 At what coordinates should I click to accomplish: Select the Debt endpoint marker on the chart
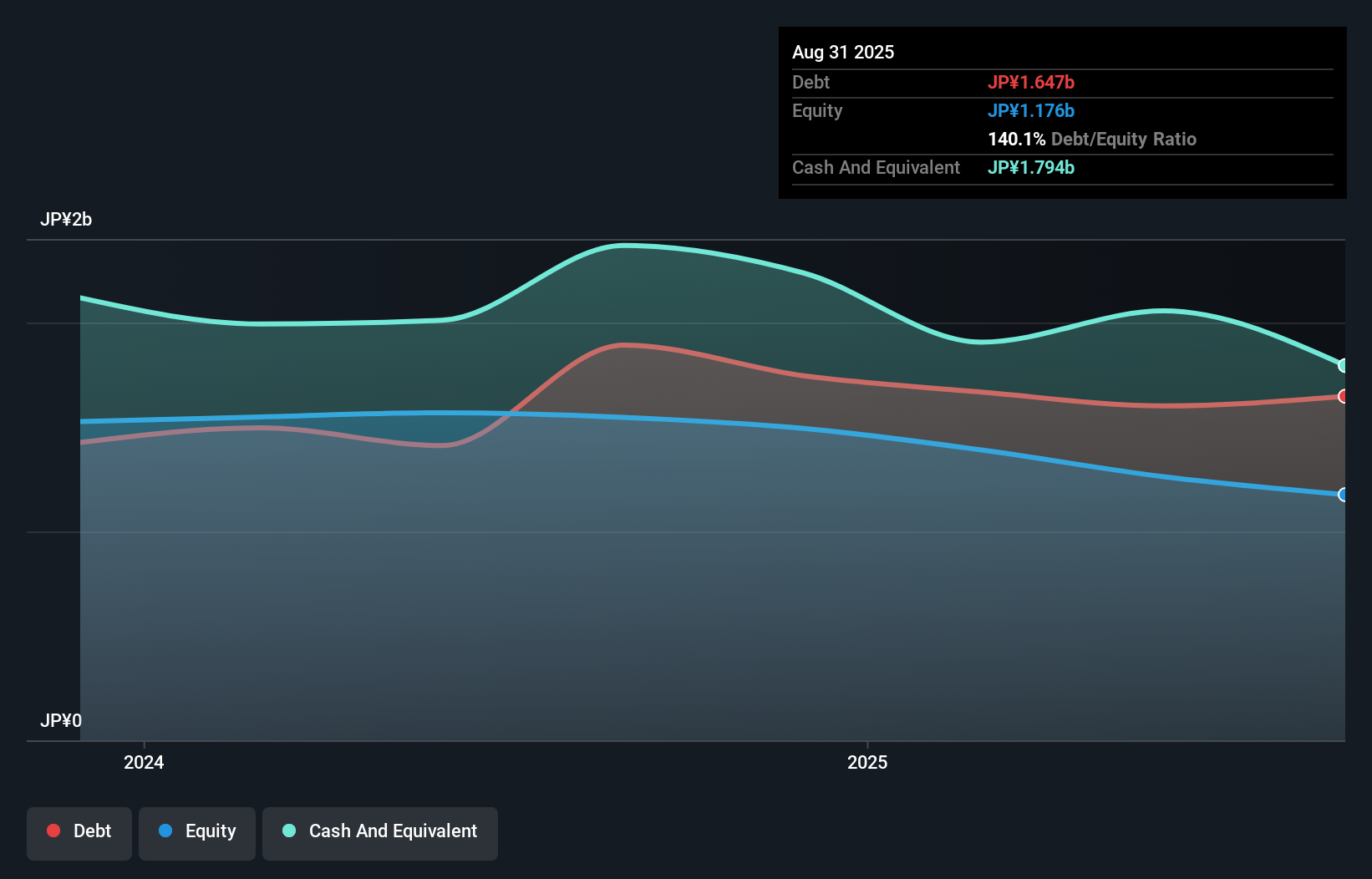click(x=1344, y=397)
